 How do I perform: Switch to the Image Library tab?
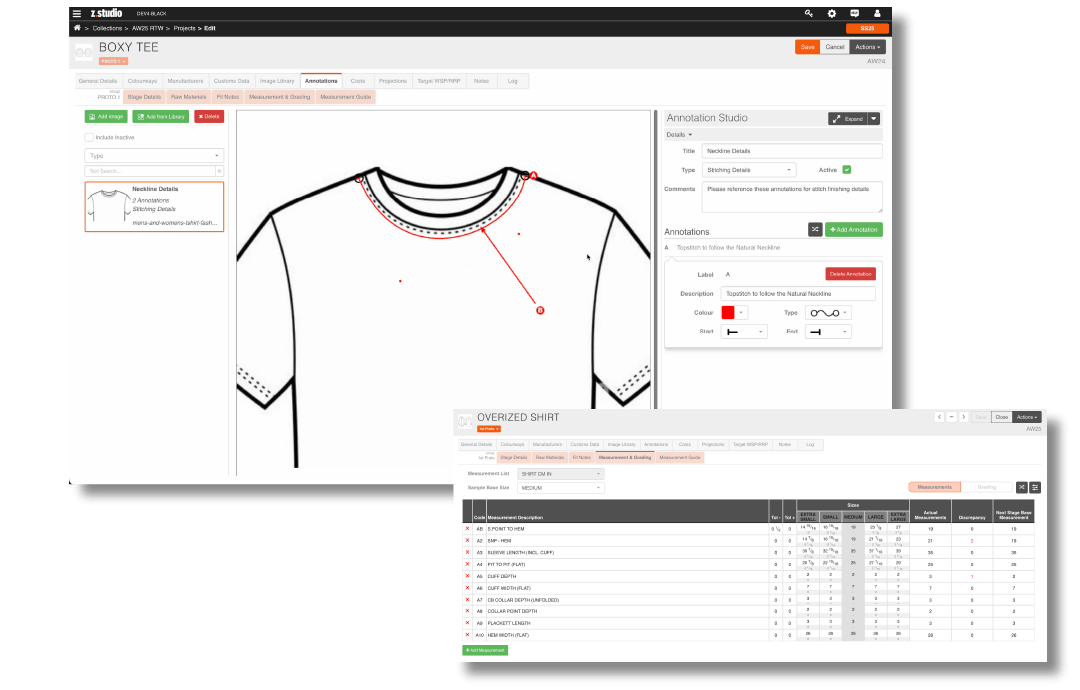277,80
